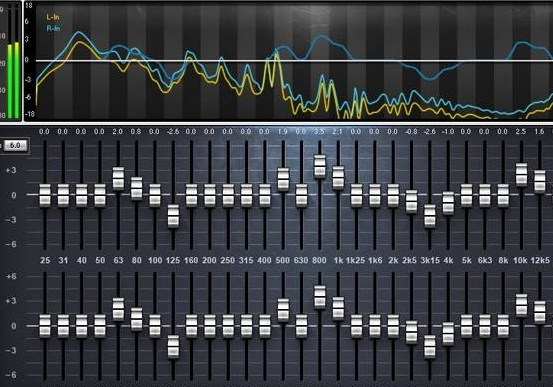Viewport: 553px width, 387px height.
Task: Click the L-In legend label
Action: 53,17
